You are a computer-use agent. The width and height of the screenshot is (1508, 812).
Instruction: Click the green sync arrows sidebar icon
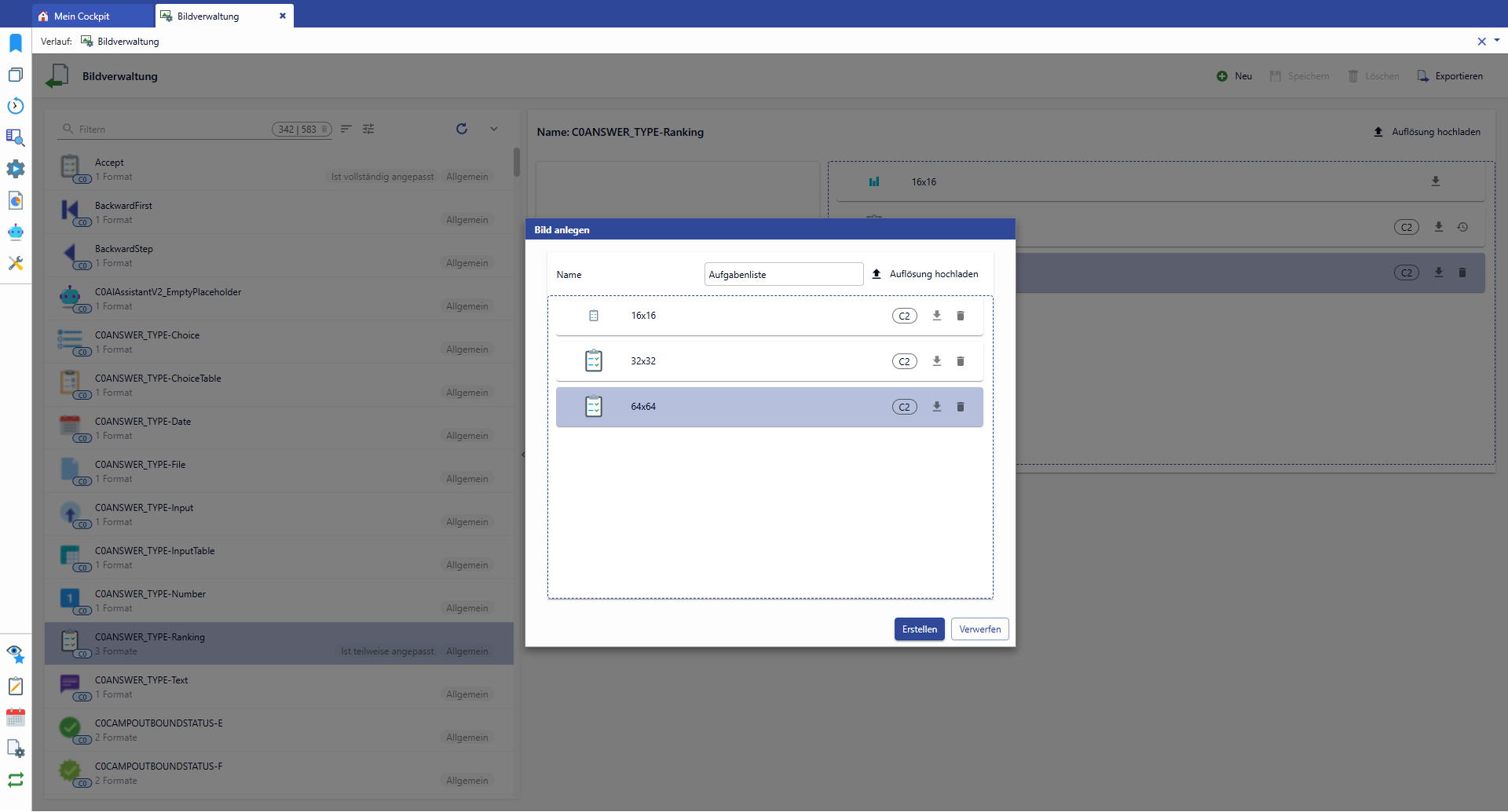point(16,780)
